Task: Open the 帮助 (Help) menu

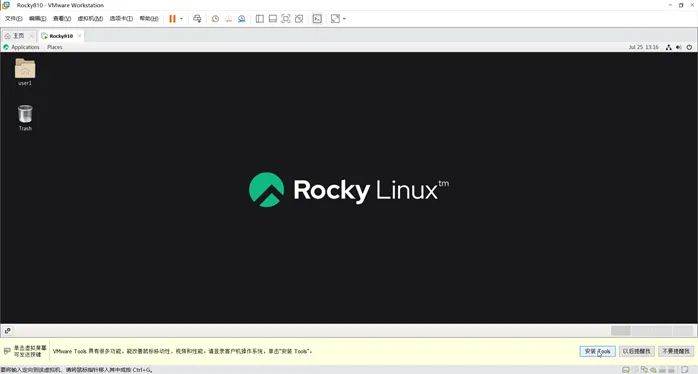Action: tap(149, 19)
